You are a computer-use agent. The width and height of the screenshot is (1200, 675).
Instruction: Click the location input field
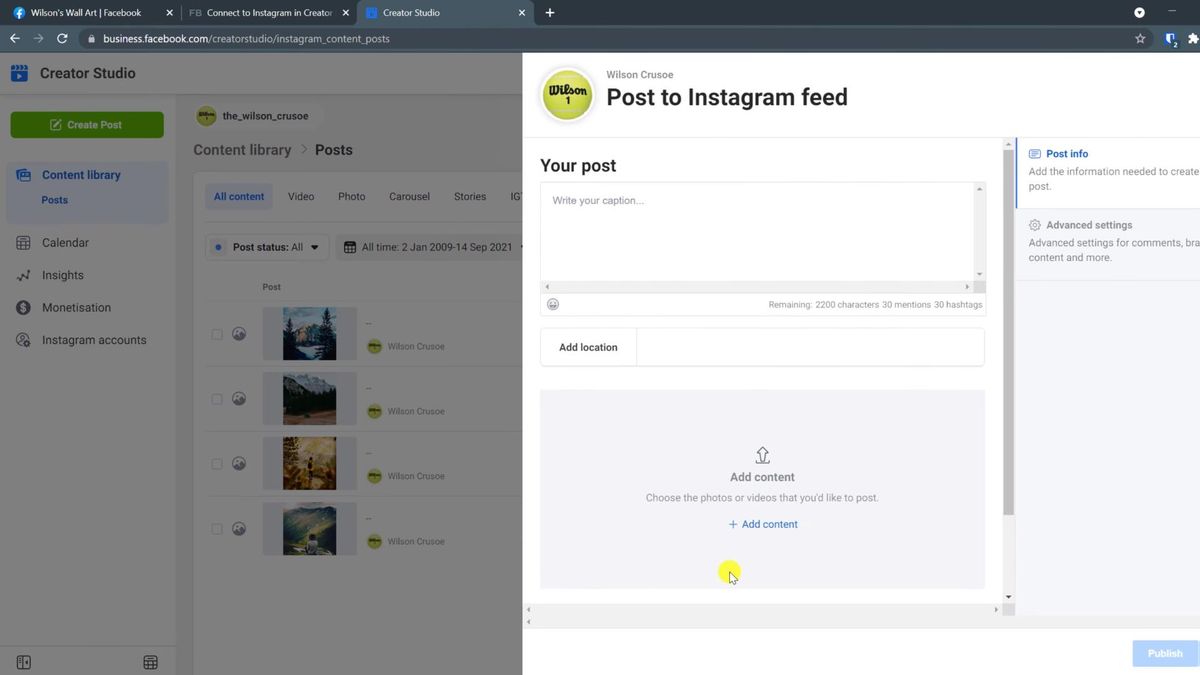[810, 347]
